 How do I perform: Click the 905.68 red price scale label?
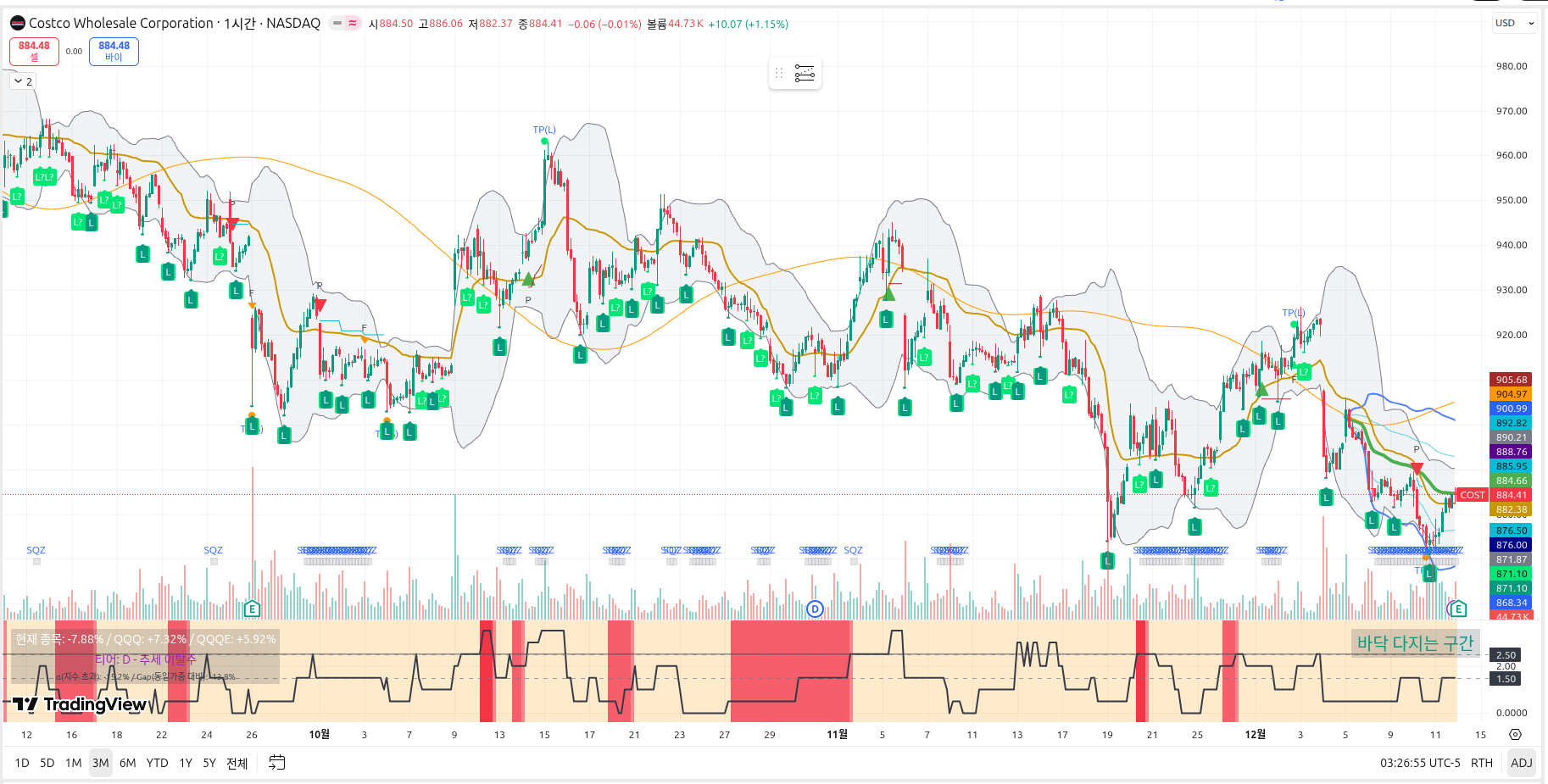[1511, 380]
